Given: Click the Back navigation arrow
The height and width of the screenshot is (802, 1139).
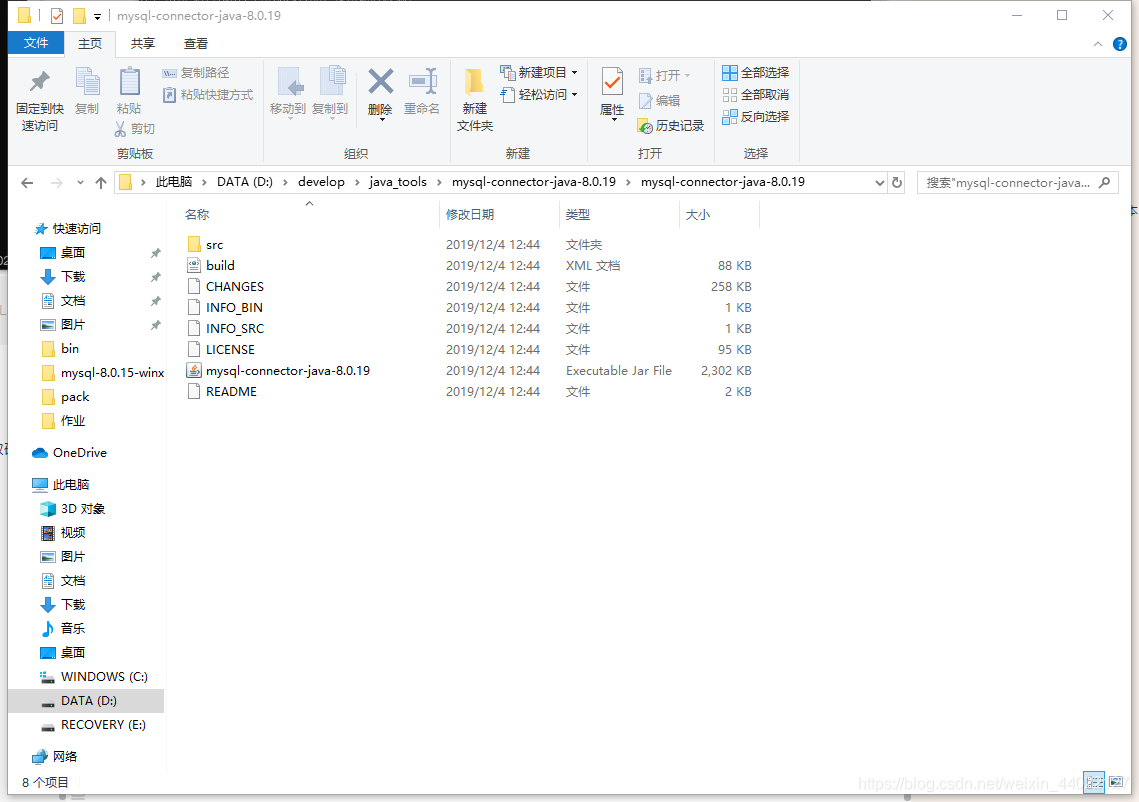Looking at the screenshot, I should coord(27,183).
